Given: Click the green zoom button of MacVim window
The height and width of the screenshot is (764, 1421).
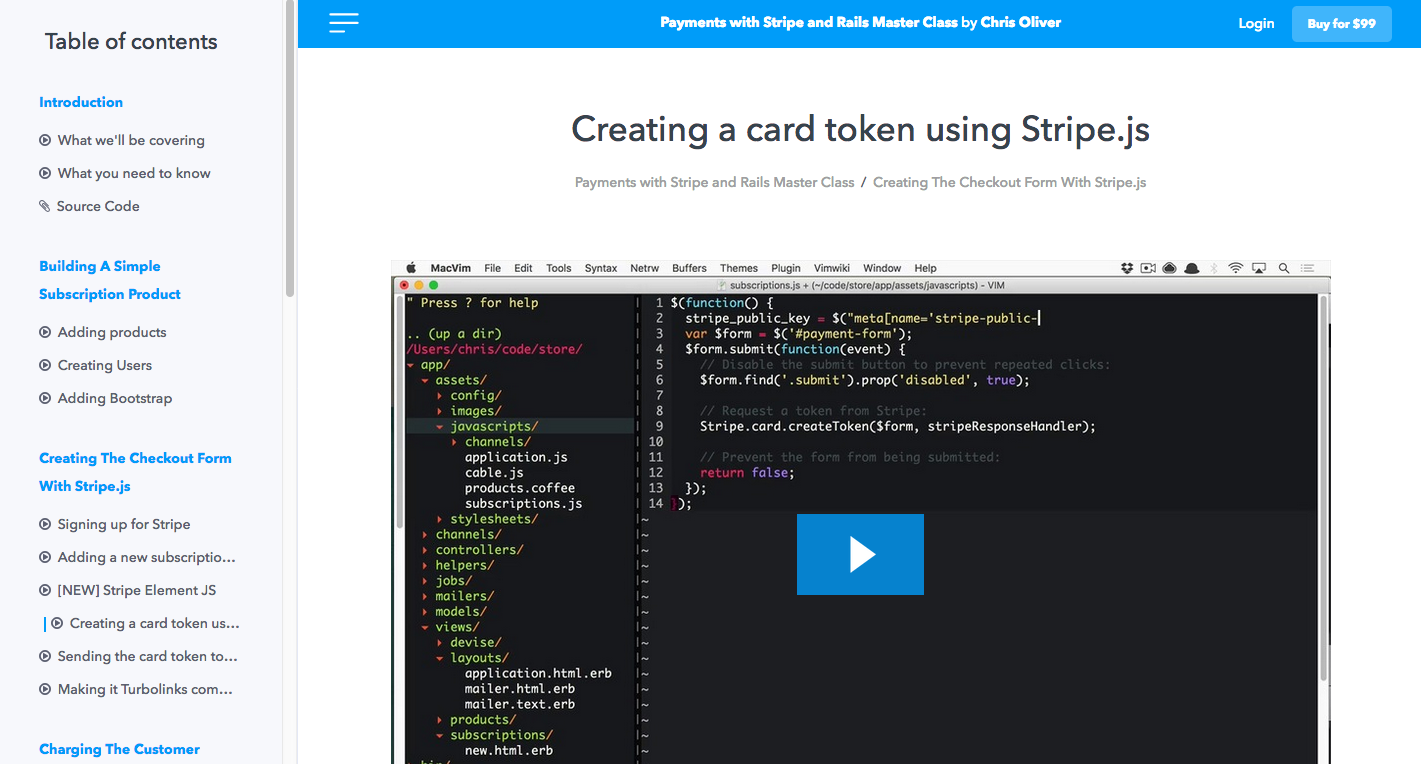Looking at the screenshot, I should coord(434,285).
